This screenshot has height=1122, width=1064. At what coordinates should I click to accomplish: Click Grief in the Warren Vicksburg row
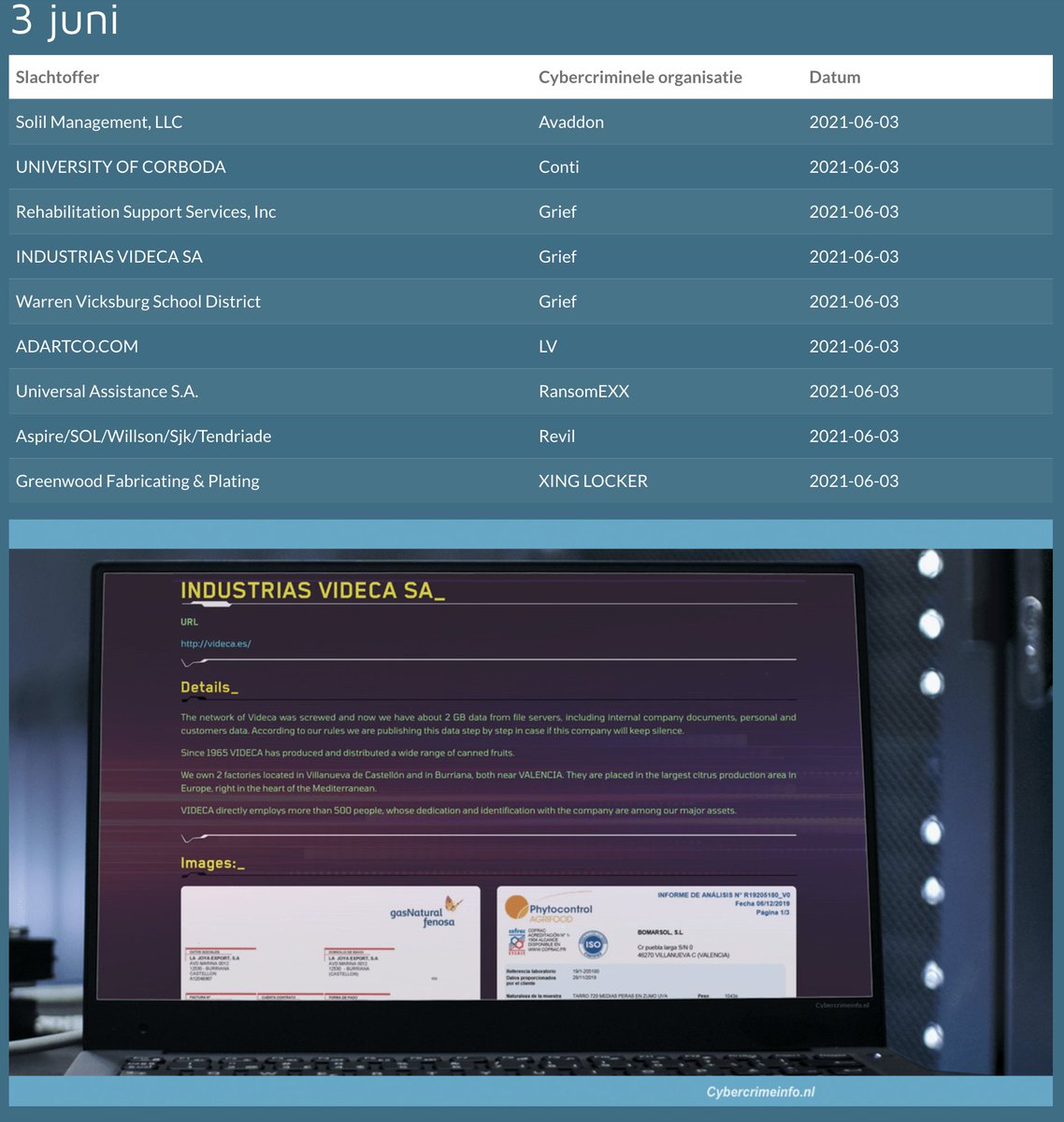(x=557, y=302)
